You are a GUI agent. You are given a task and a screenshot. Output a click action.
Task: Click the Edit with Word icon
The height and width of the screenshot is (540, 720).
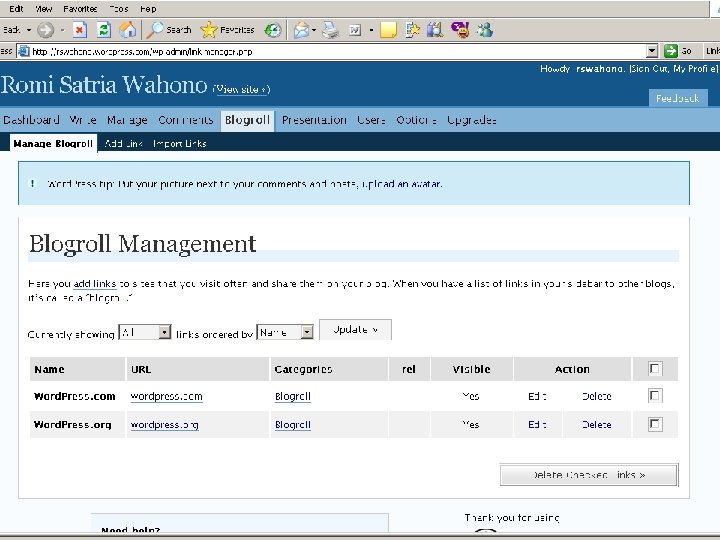point(354,30)
